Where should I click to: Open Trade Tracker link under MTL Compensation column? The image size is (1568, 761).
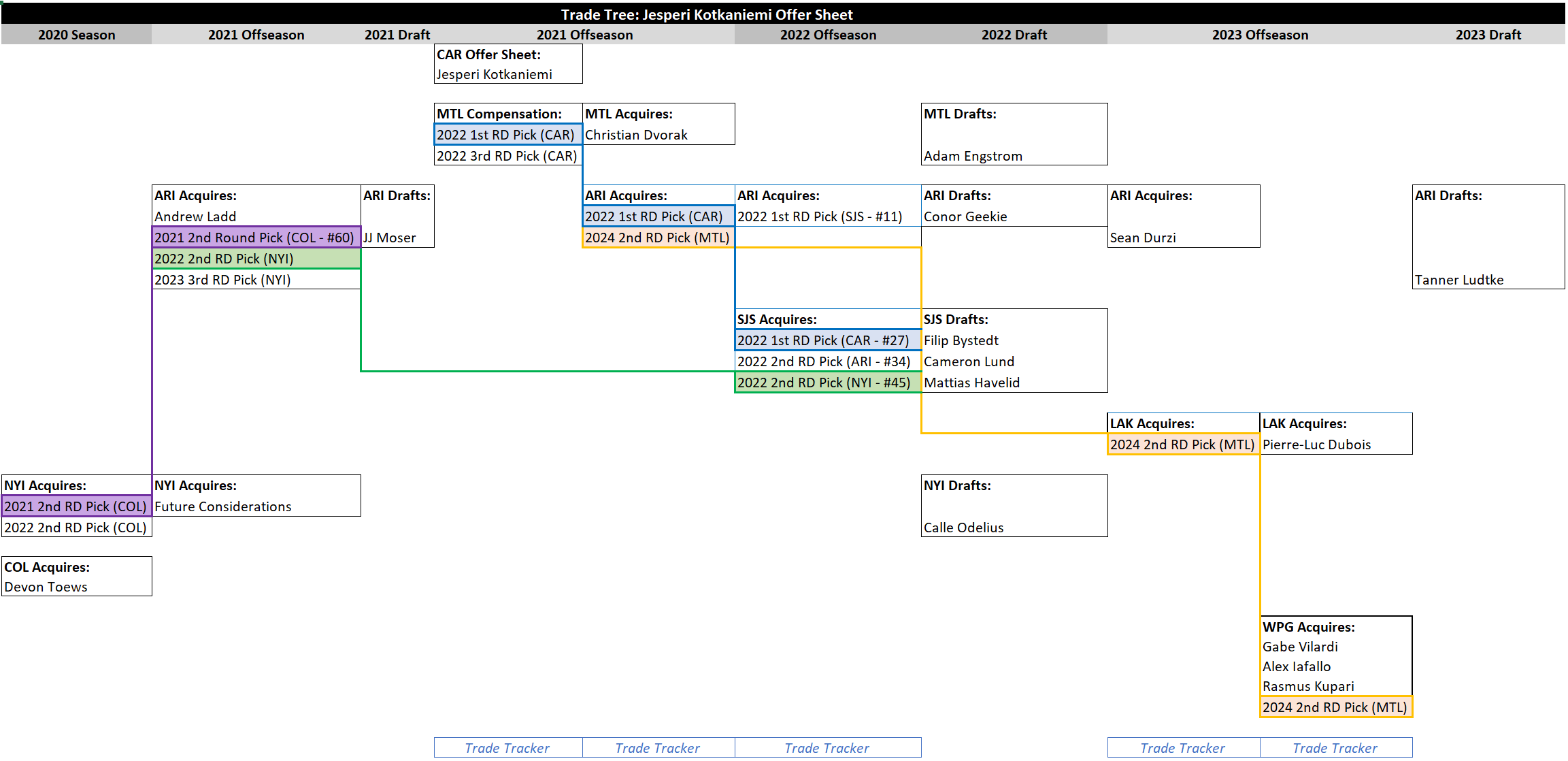click(508, 747)
